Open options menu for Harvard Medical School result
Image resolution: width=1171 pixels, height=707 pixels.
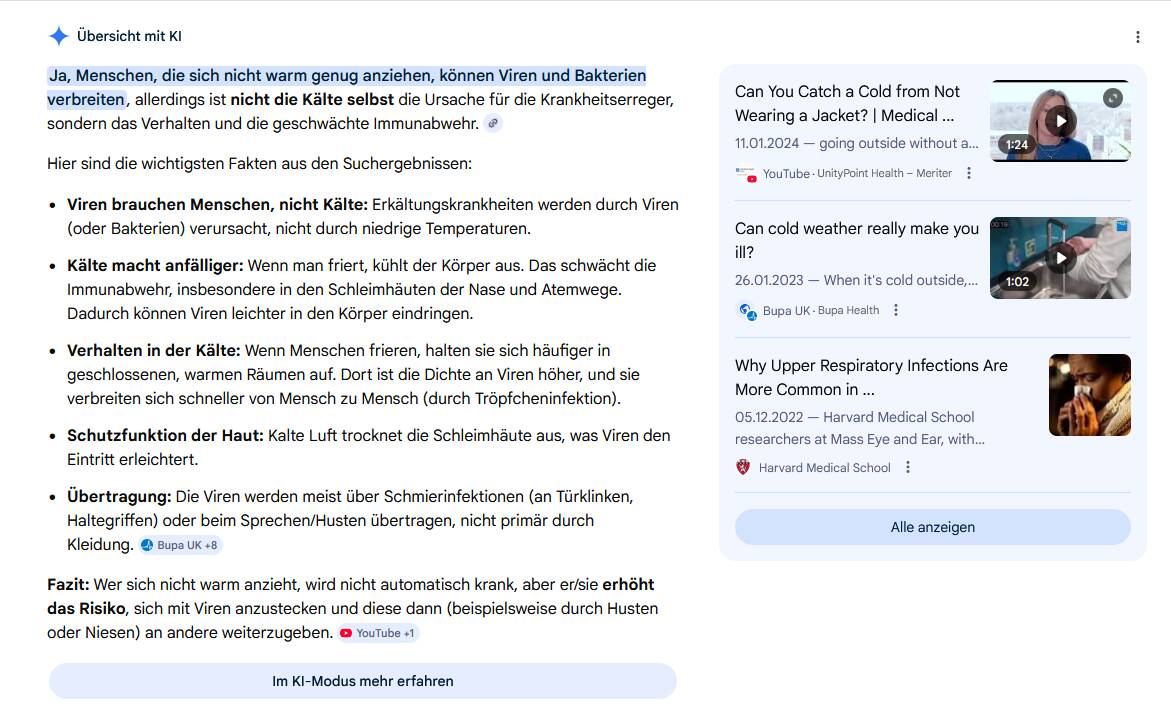click(x=908, y=467)
